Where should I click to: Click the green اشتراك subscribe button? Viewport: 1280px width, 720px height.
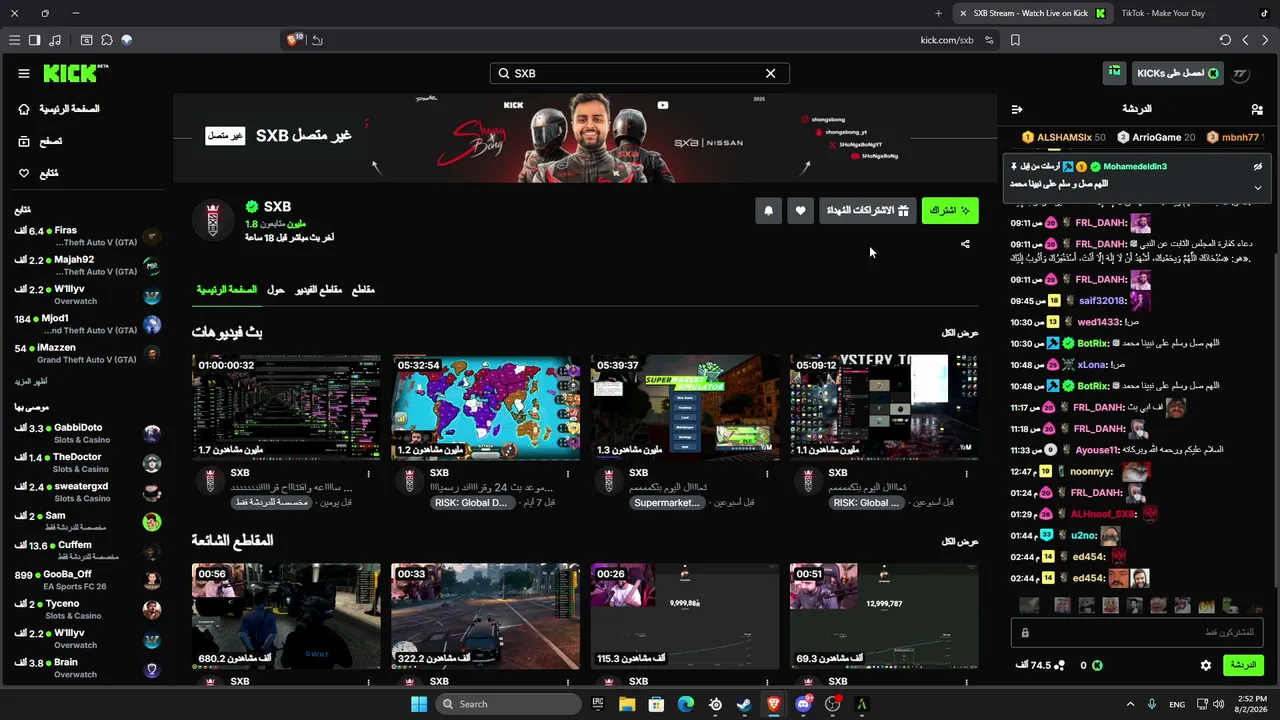coord(950,210)
